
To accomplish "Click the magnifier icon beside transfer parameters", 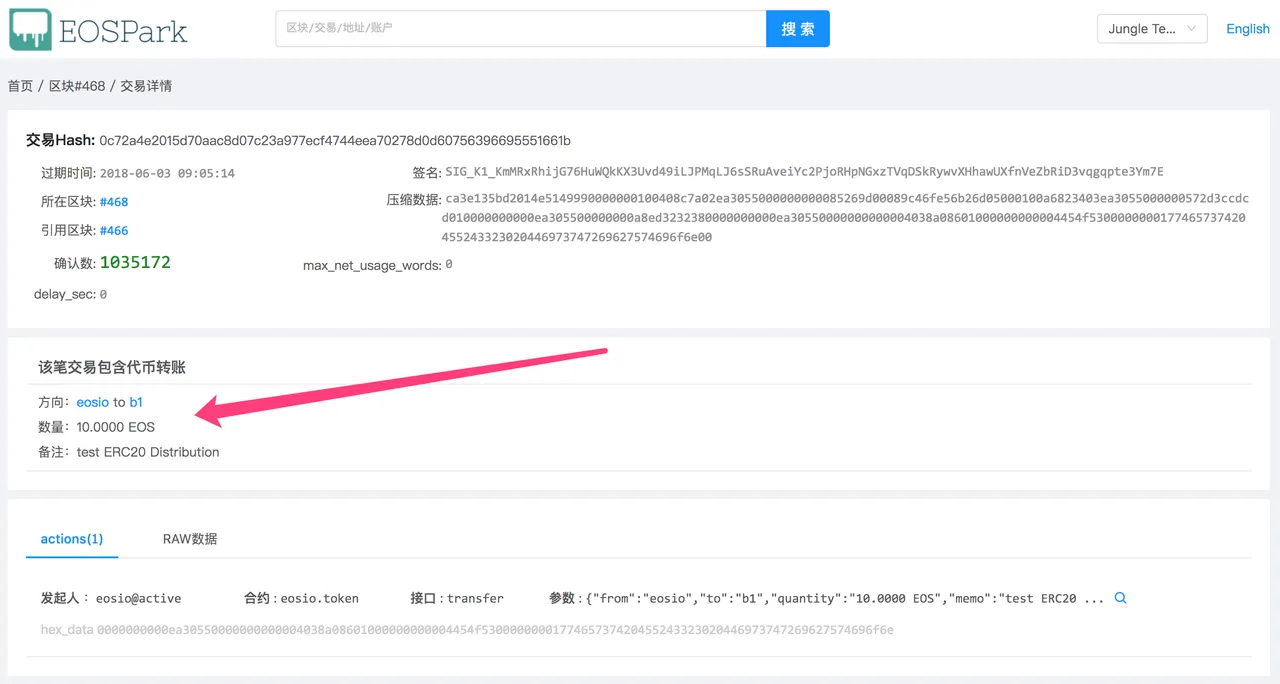I will click(x=1121, y=598).
